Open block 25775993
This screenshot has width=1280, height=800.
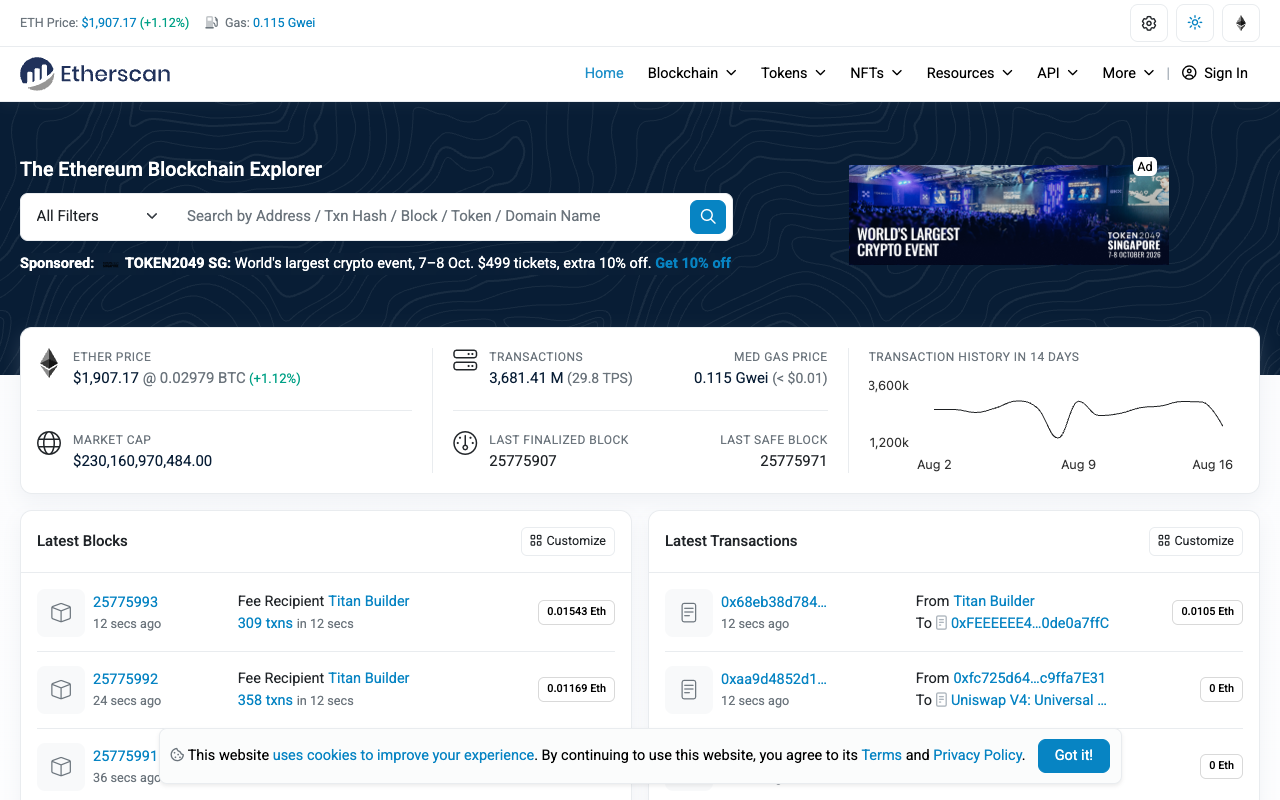point(125,602)
